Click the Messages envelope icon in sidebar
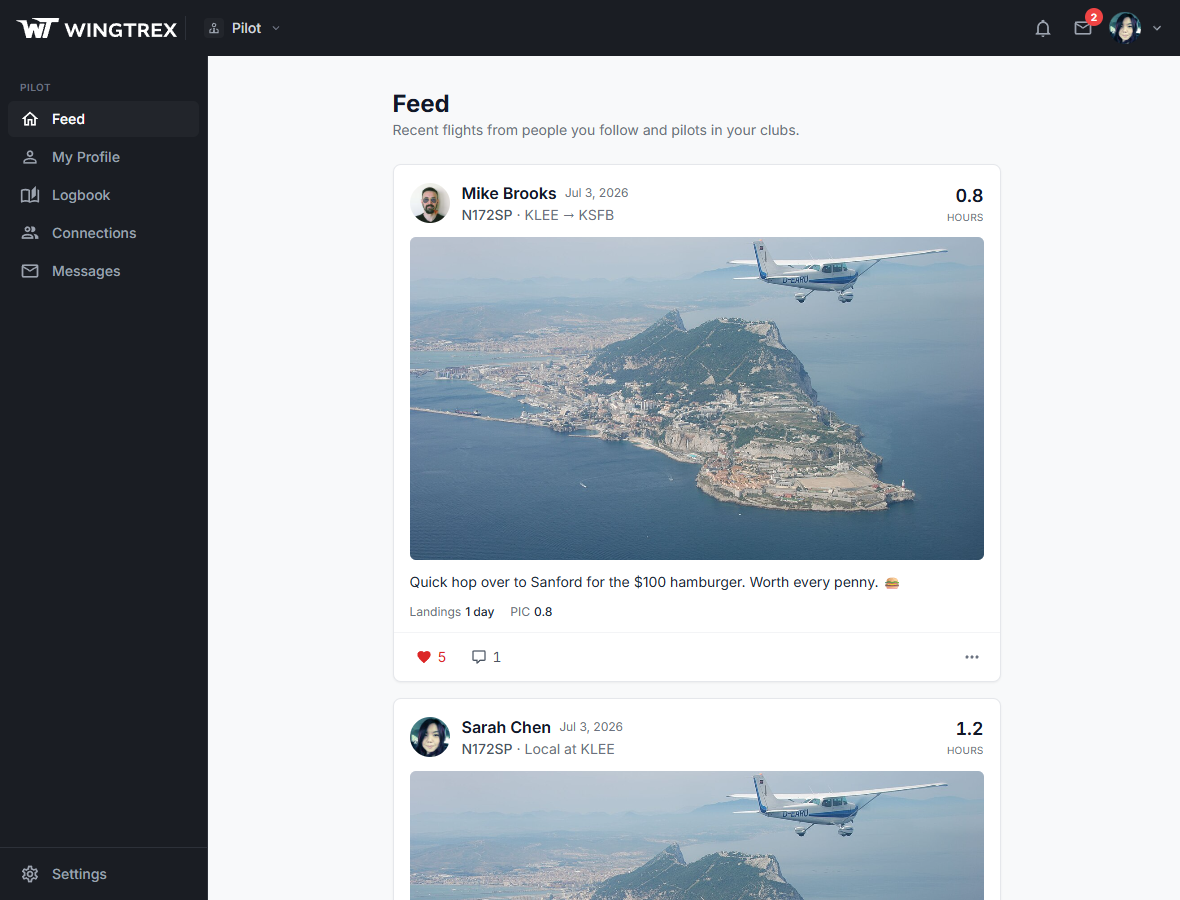 click(x=30, y=271)
